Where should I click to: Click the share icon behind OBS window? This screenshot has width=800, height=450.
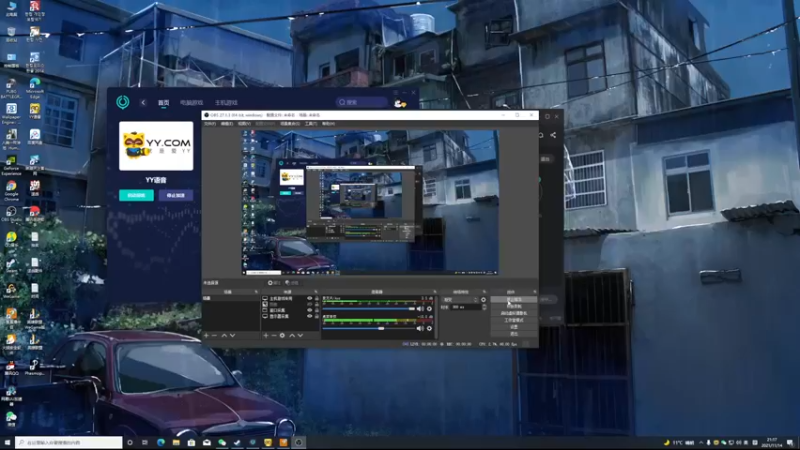pos(553,135)
